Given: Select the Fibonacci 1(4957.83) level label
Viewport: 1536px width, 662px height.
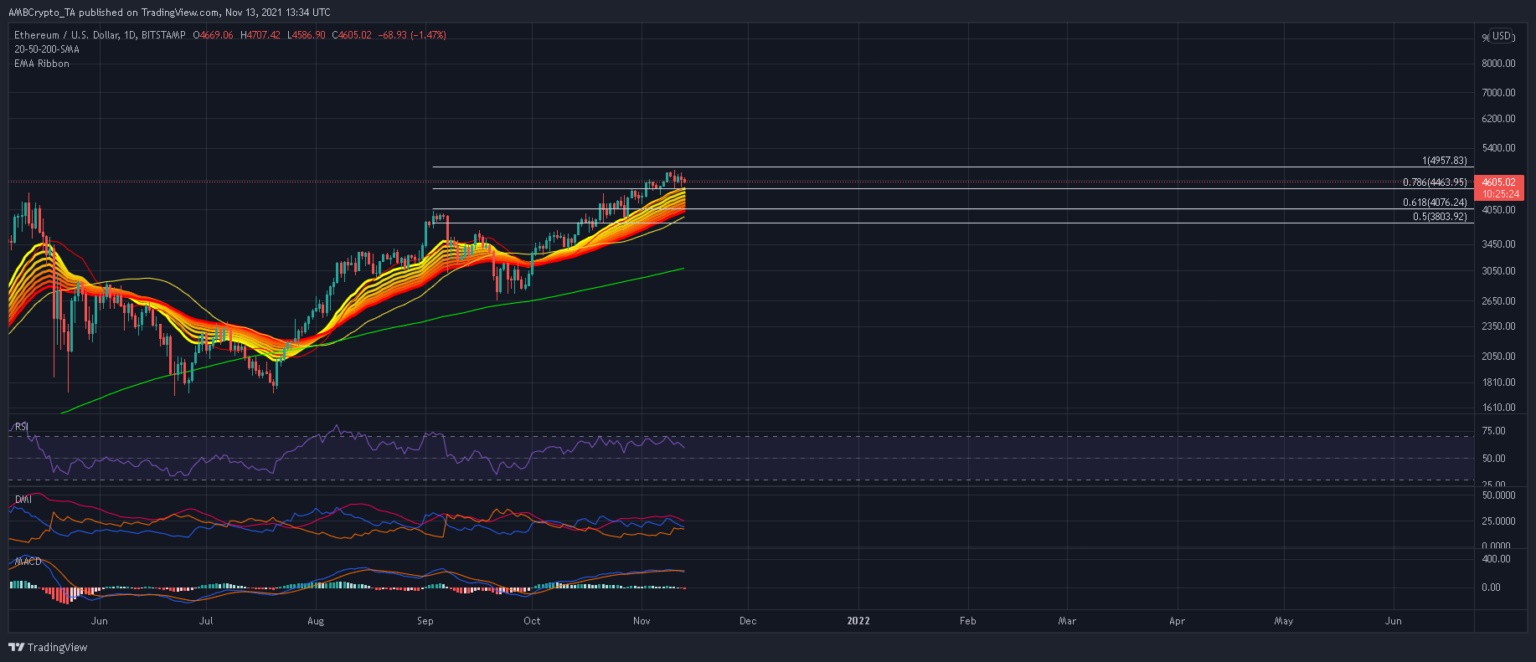Looking at the screenshot, I should [1444, 161].
